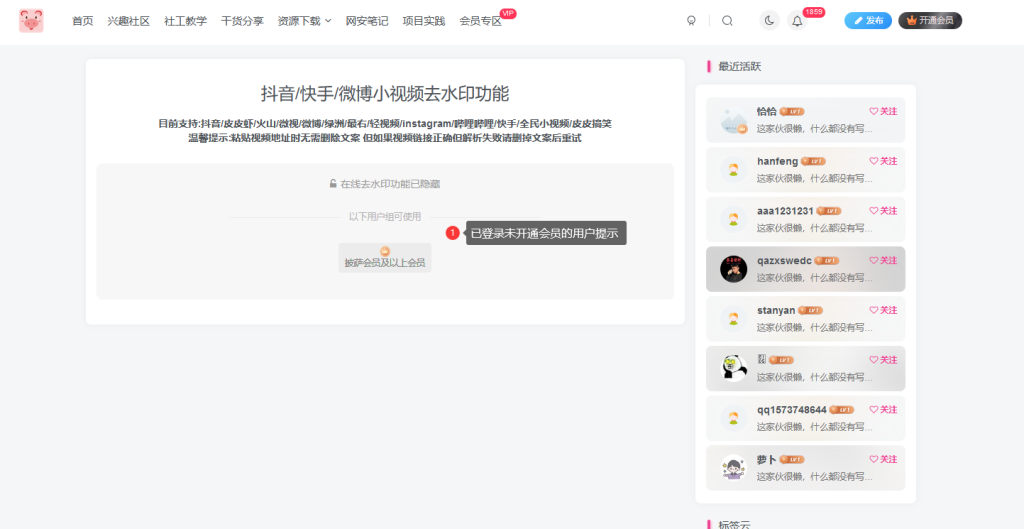Open hanfeng avatar thumbnail
Image resolution: width=1024 pixels, height=529 pixels.
(x=733, y=170)
